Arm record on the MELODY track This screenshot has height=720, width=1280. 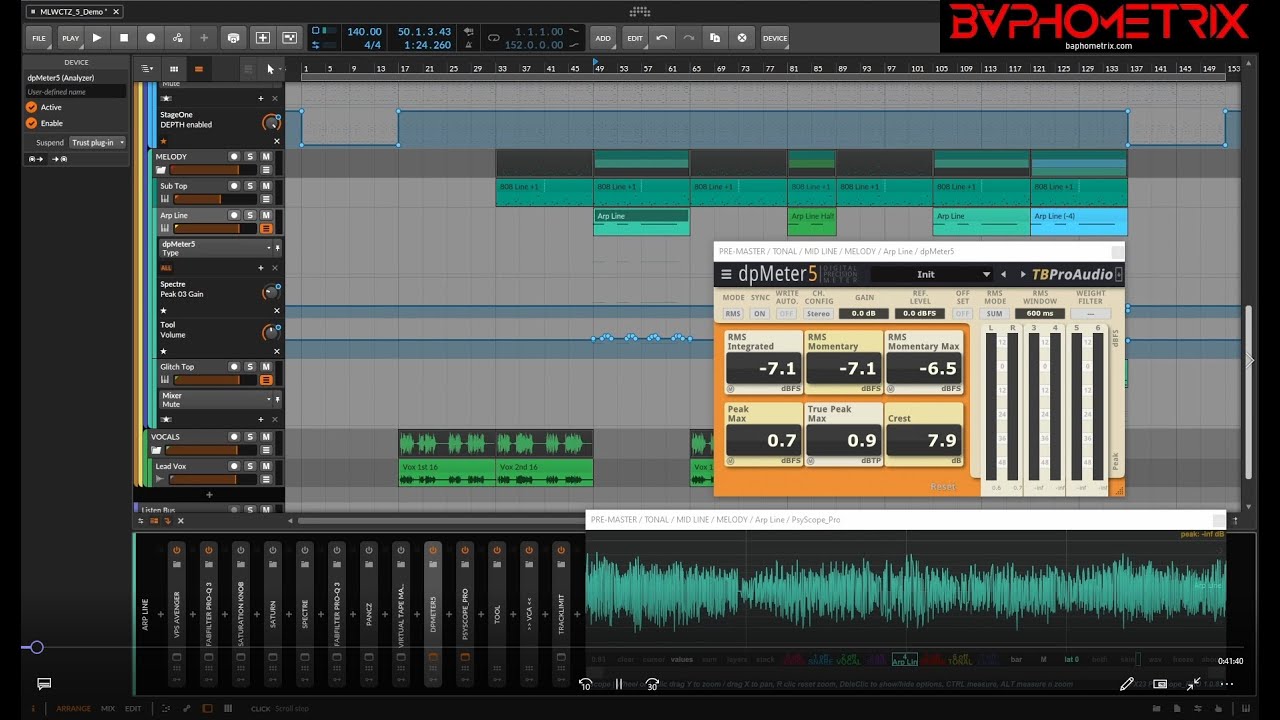click(x=234, y=157)
